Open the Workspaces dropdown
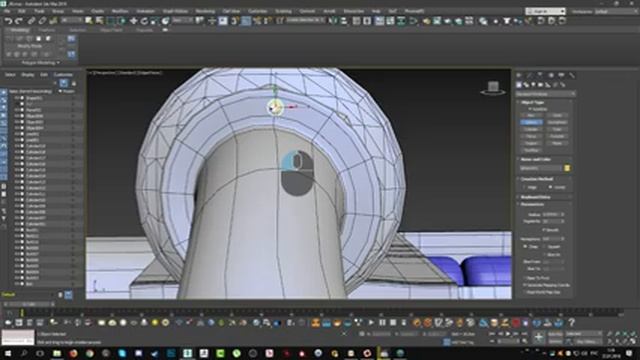Image resolution: width=640 pixels, height=360 pixels. pyautogui.click(x=615, y=11)
